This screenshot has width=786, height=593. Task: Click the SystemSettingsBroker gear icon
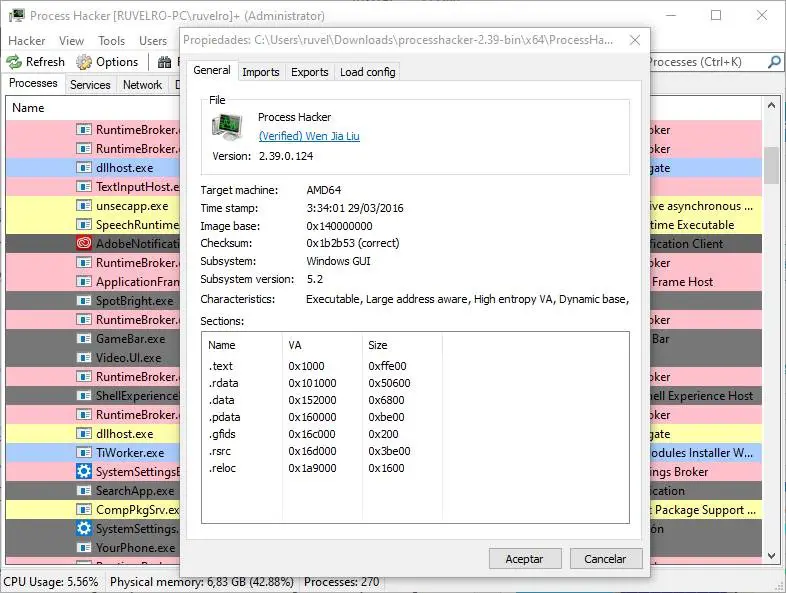pyautogui.click(x=84, y=472)
